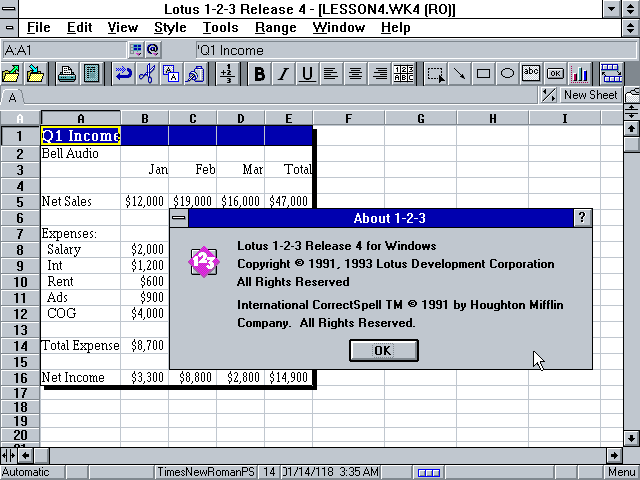640x480 pixels.
Task: Select the Draw ellipse tool
Action: coord(507,74)
